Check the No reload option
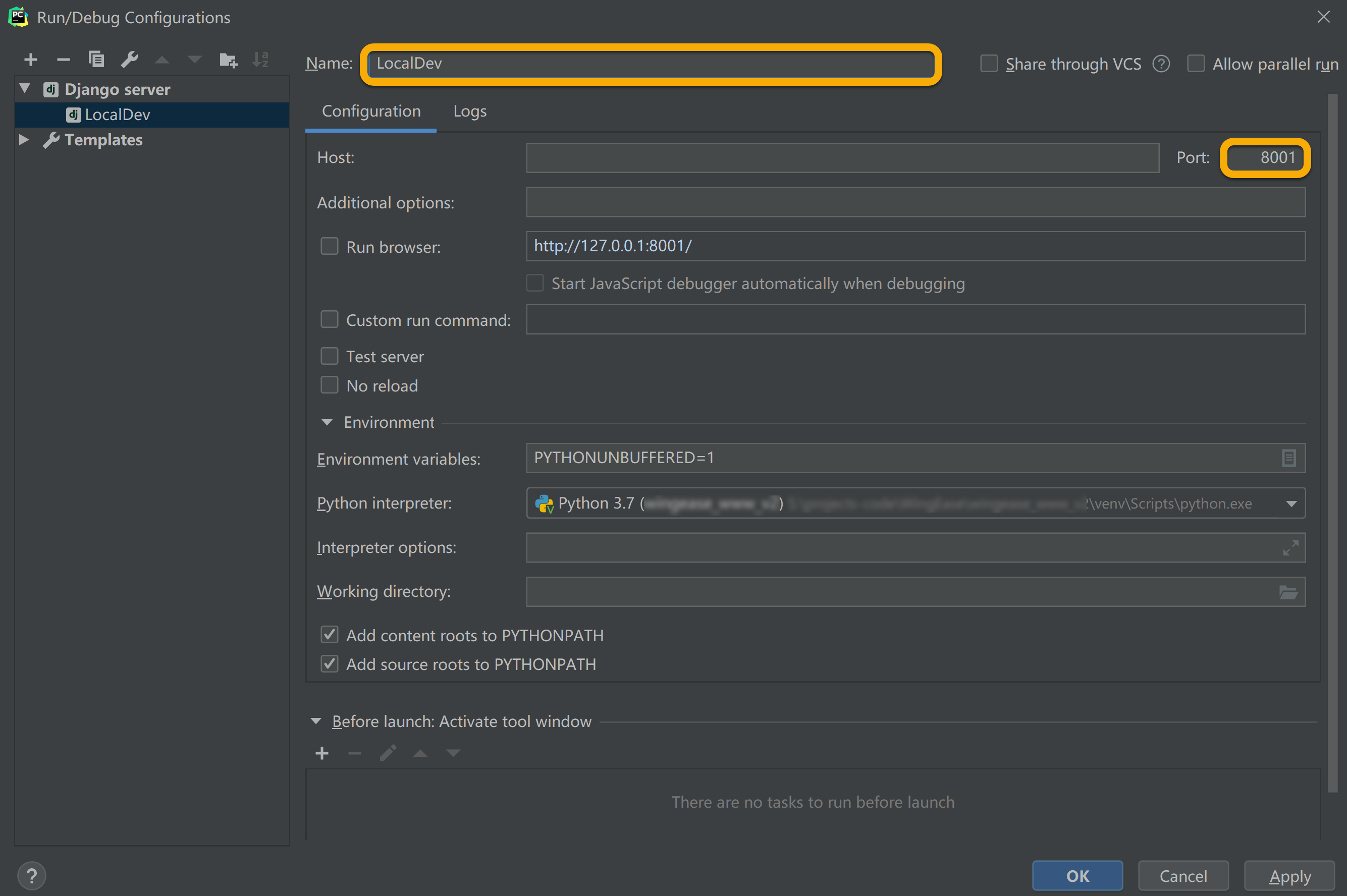 click(330, 385)
